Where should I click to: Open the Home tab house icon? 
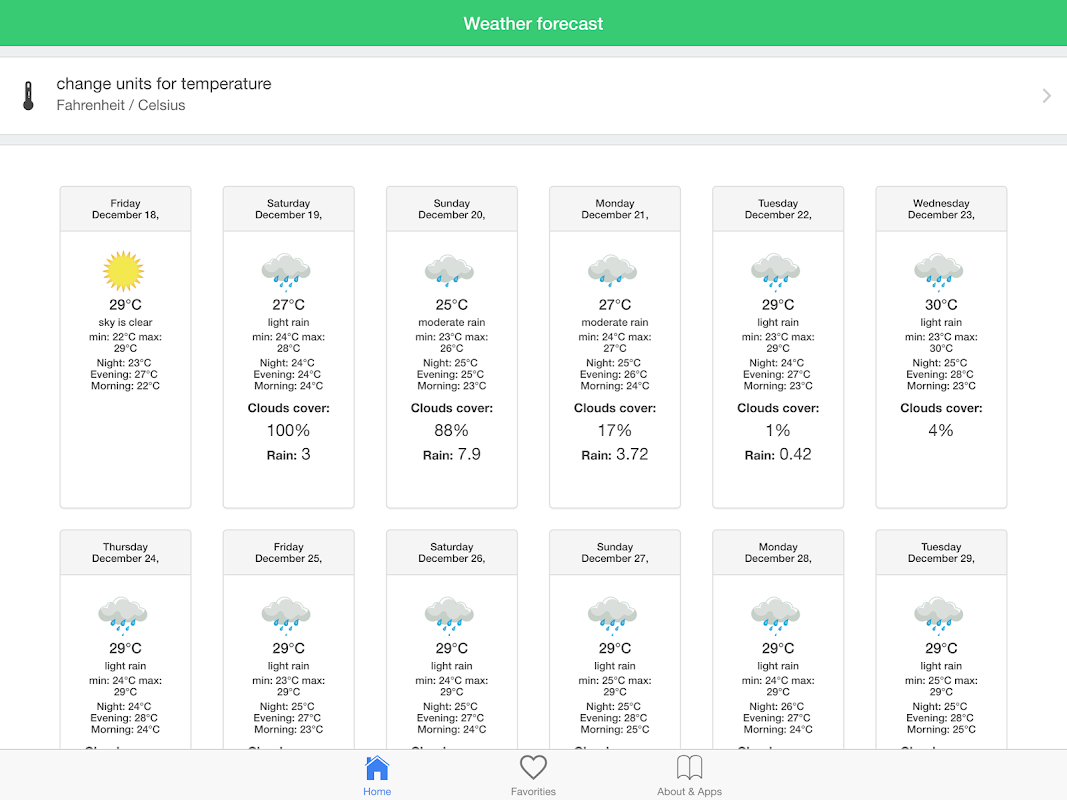pyautogui.click(x=377, y=768)
